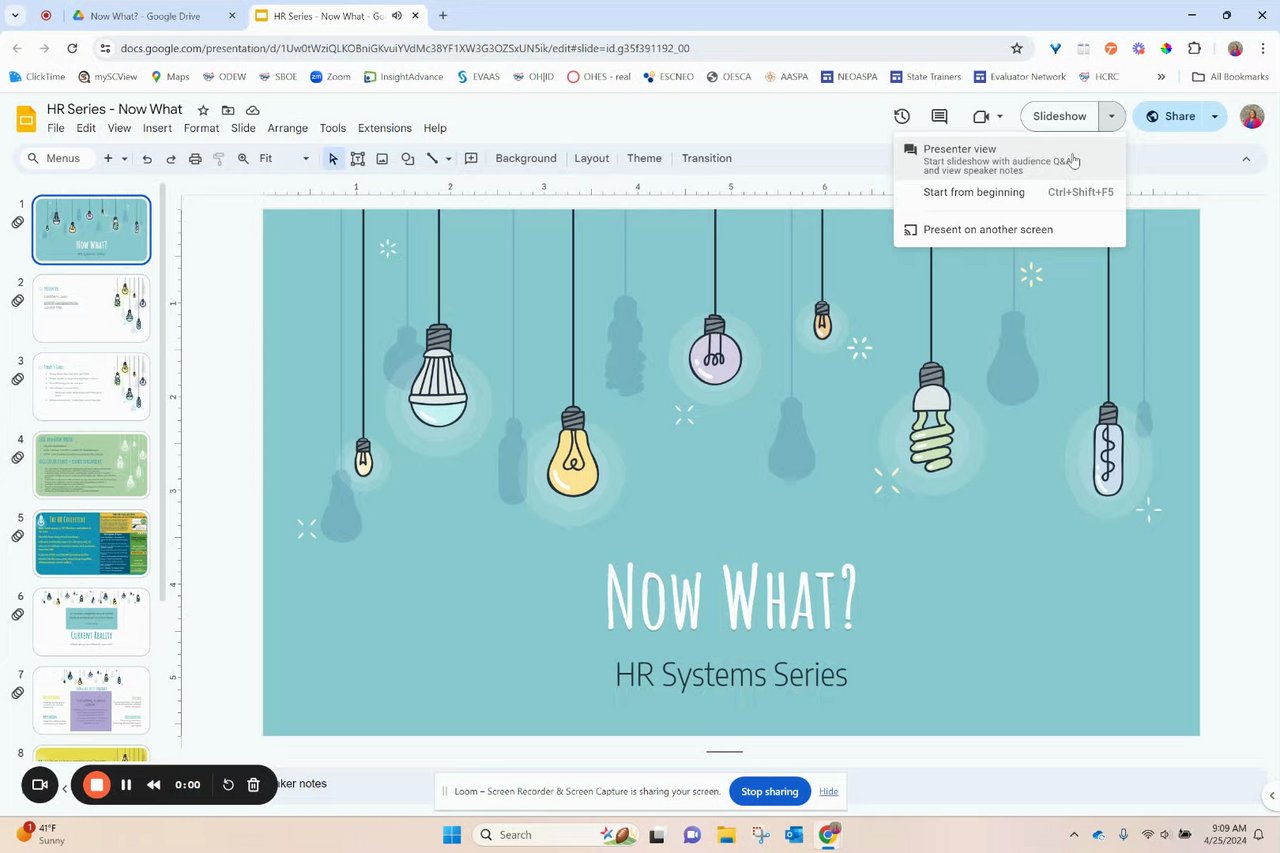Pause the Loom recording
Viewport: 1280px width, 853px height.
[126, 785]
